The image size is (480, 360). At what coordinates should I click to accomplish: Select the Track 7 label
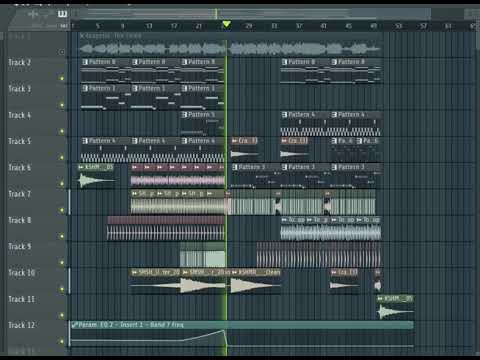pyautogui.click(x=19, y=194)
